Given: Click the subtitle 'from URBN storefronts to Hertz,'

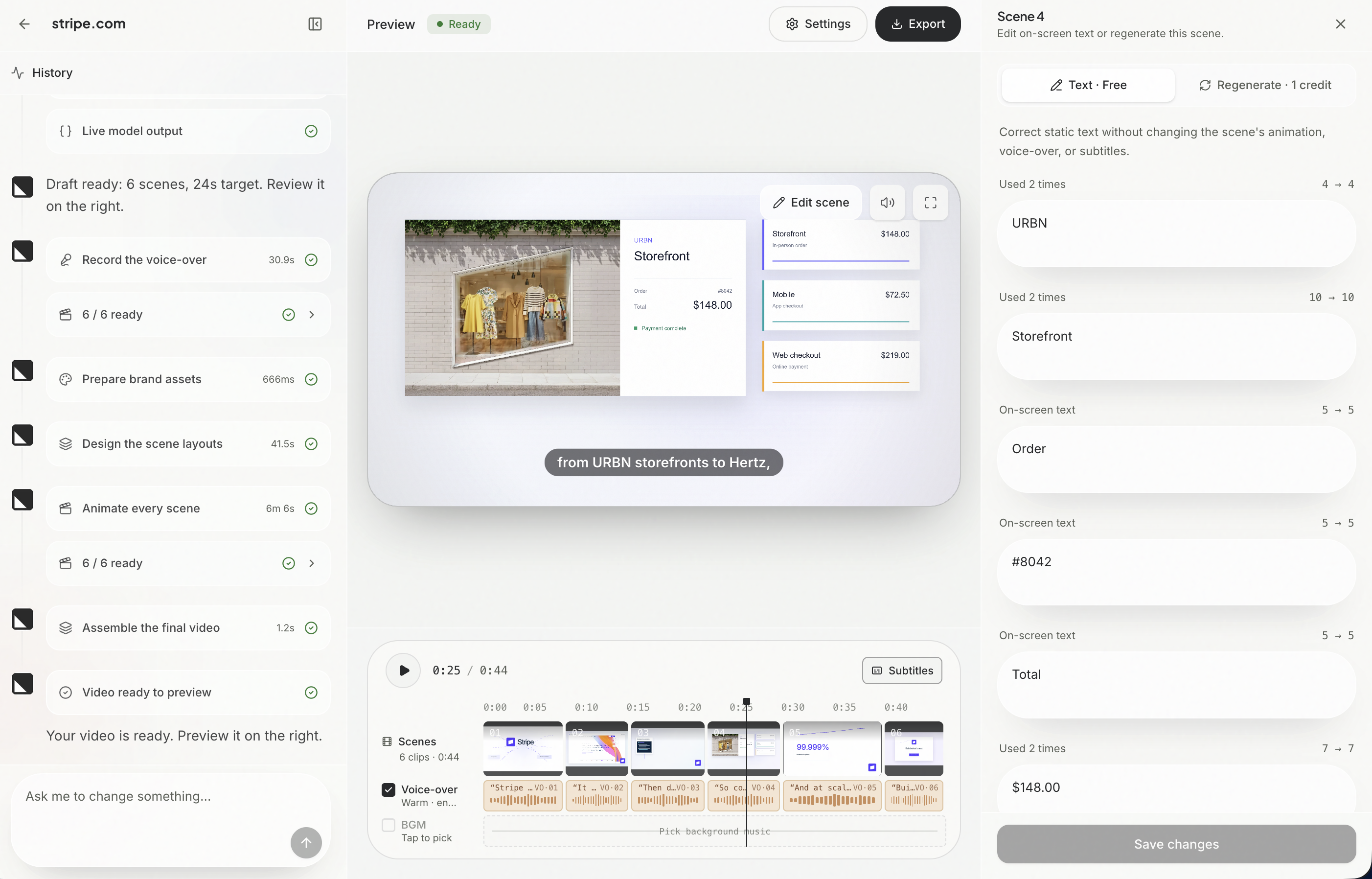Looking at the screenshot, I should [663, 463].
